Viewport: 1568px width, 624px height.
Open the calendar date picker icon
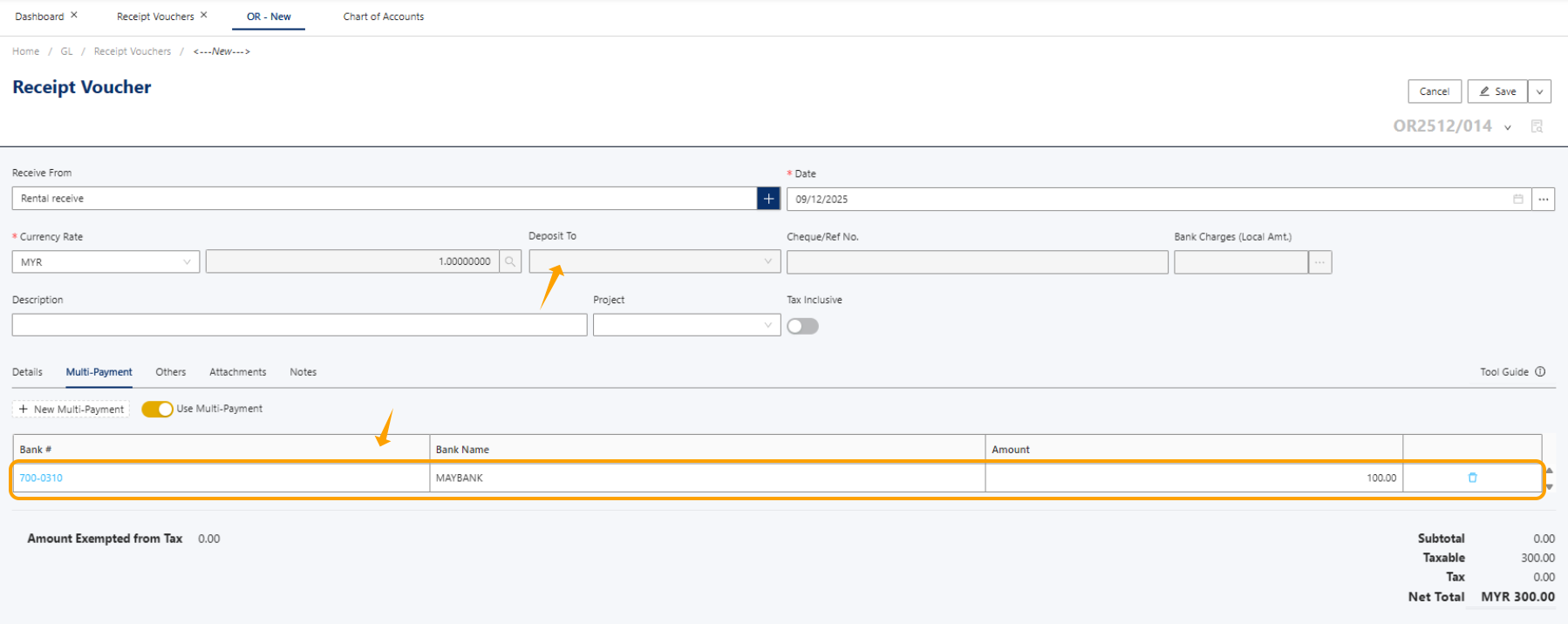(1517, 199)
